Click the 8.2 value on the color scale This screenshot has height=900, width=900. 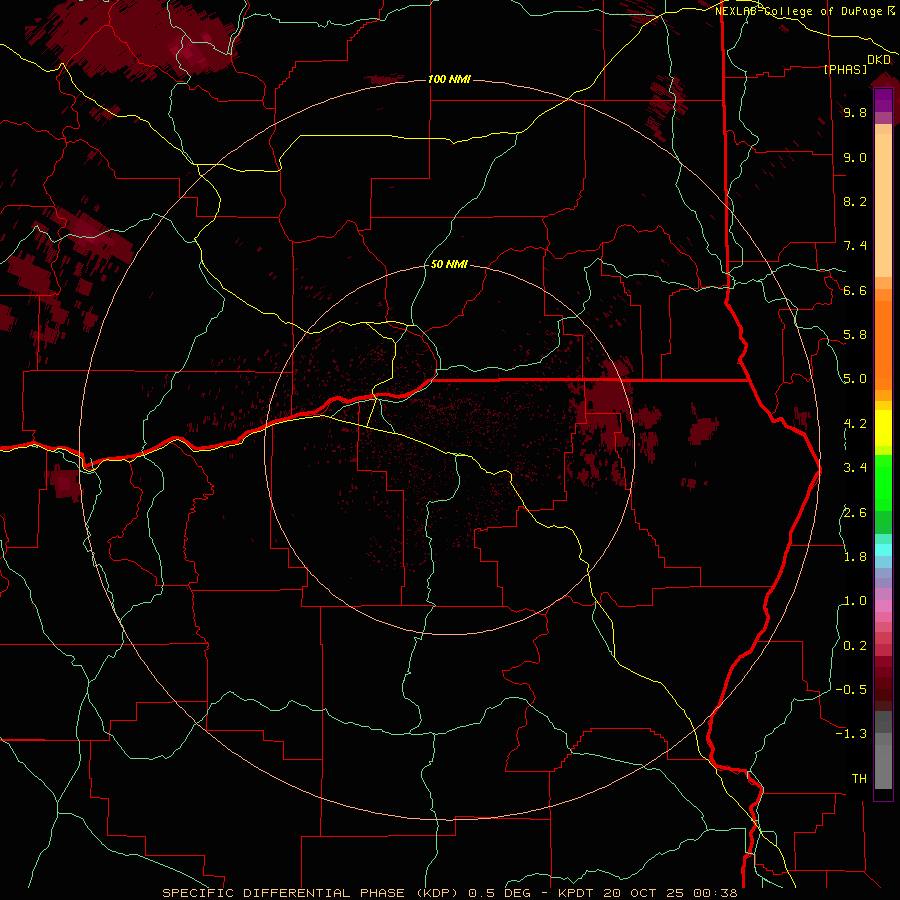tap(855, 201)
